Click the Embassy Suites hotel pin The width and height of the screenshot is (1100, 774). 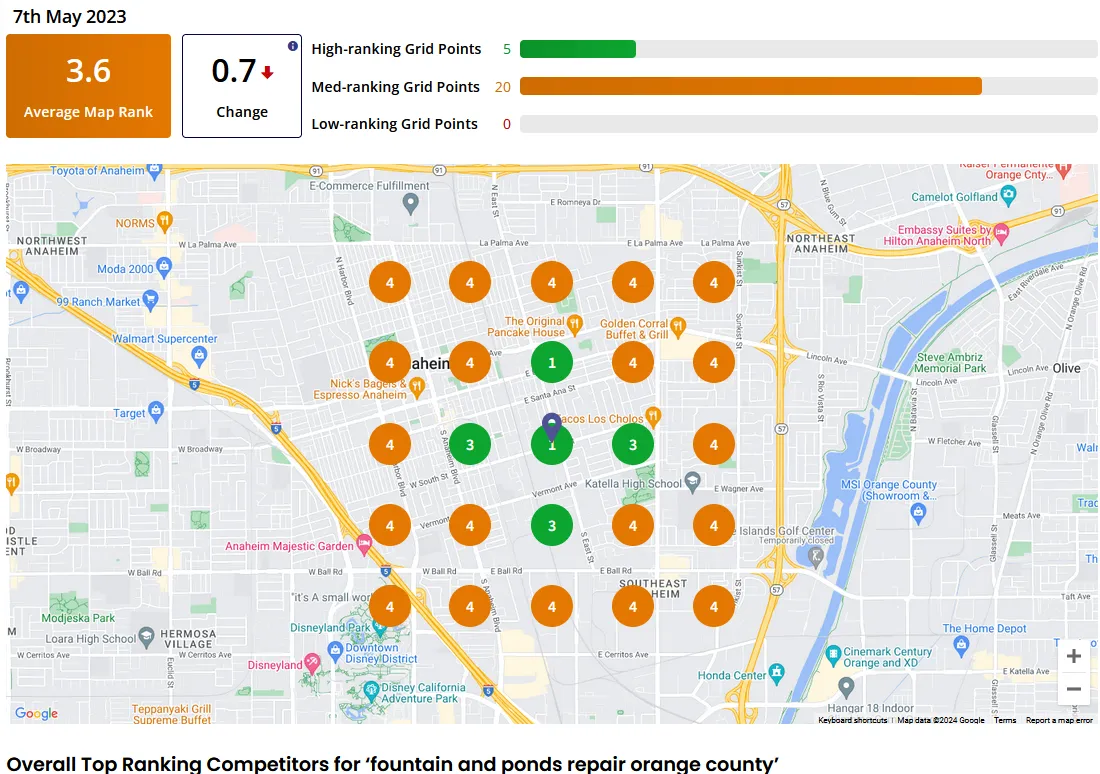click(1001, 233)
